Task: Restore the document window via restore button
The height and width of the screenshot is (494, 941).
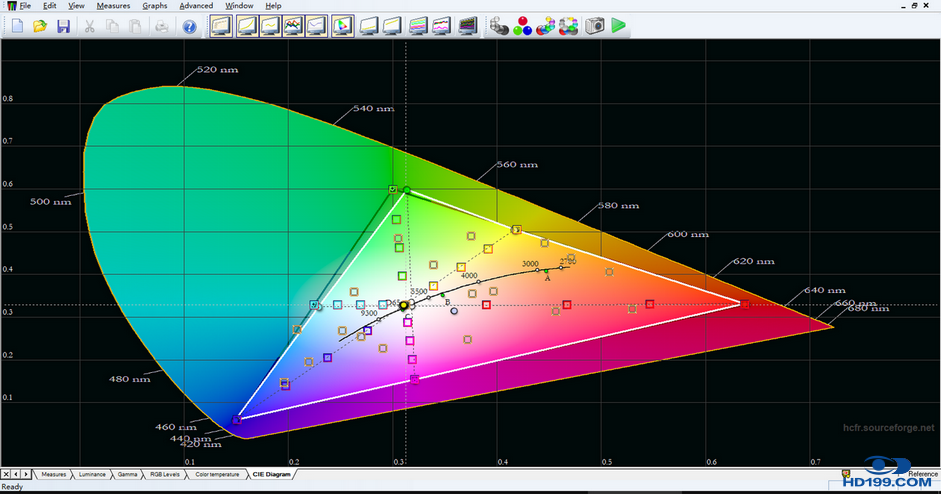Action: 915,5
